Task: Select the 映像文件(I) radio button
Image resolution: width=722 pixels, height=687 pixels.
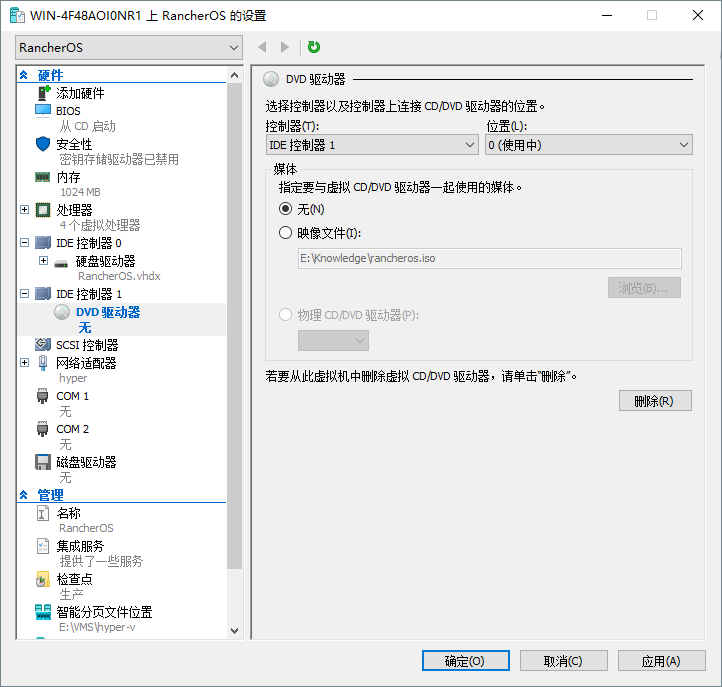Action: tap(285, 233)
